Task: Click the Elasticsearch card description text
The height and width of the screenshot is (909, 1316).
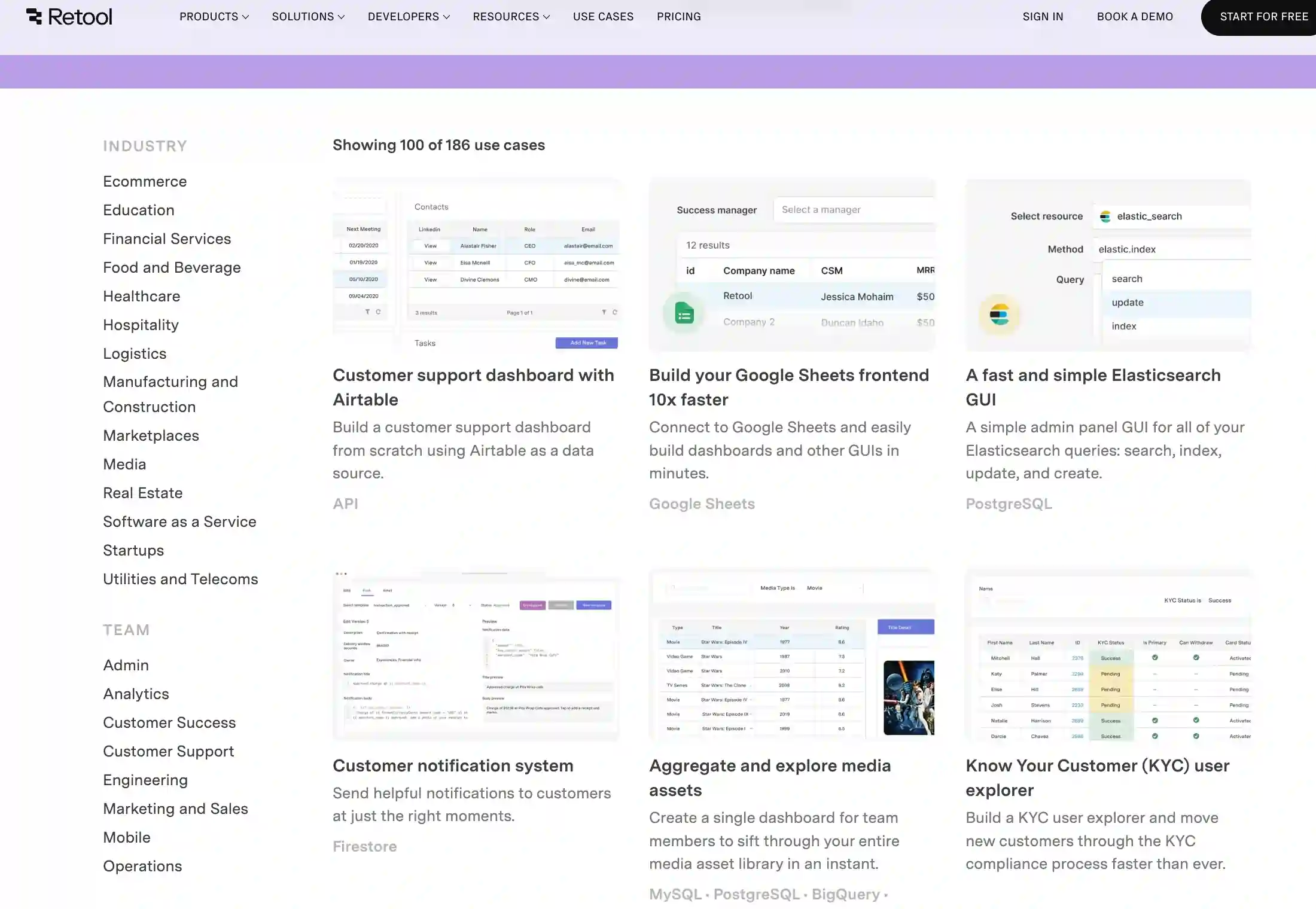Action: [1105, 450]
